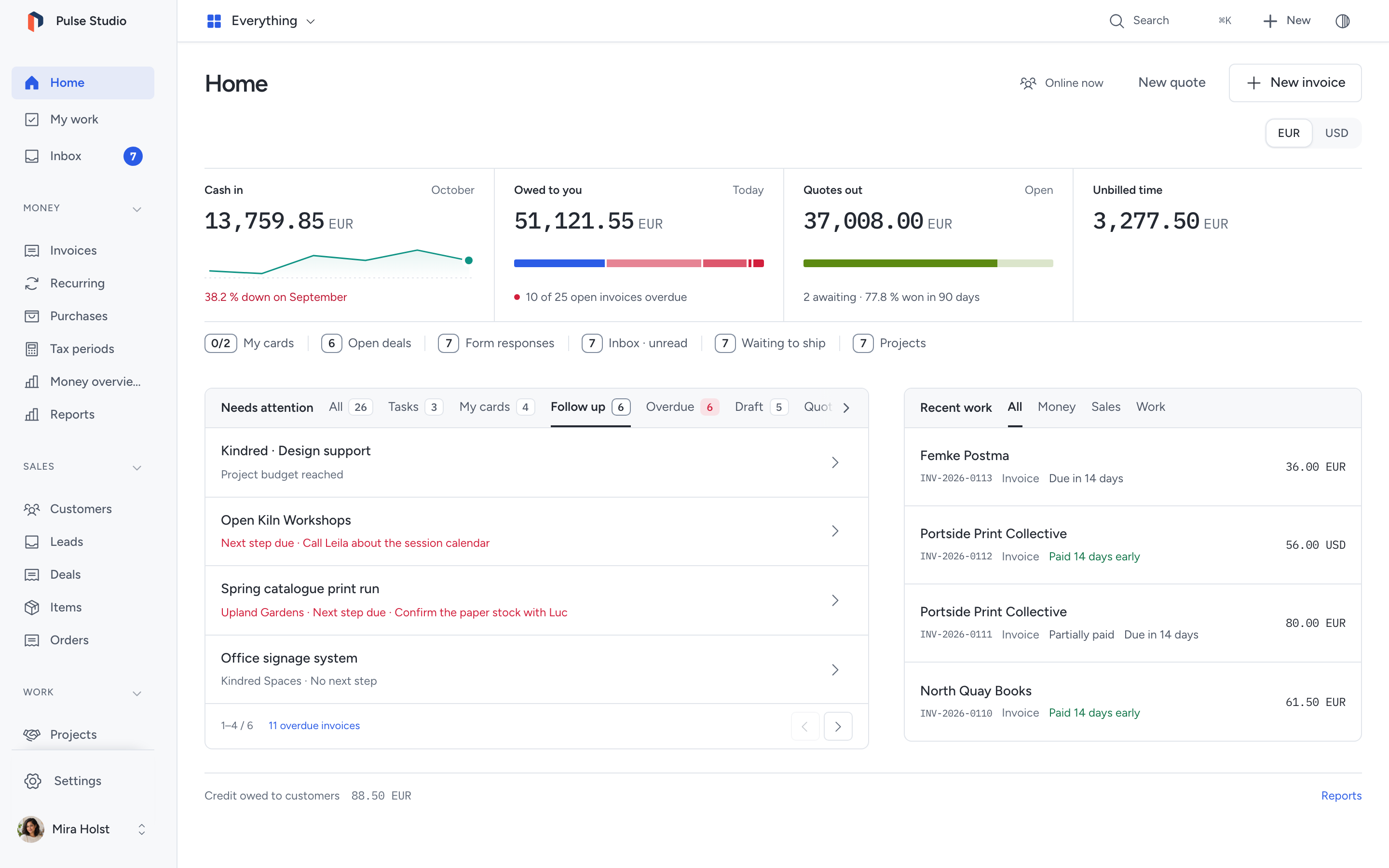Screen dimensions: 1389x868
Task: Open Reports in the sidebar
Action: [x=82, y=415]
